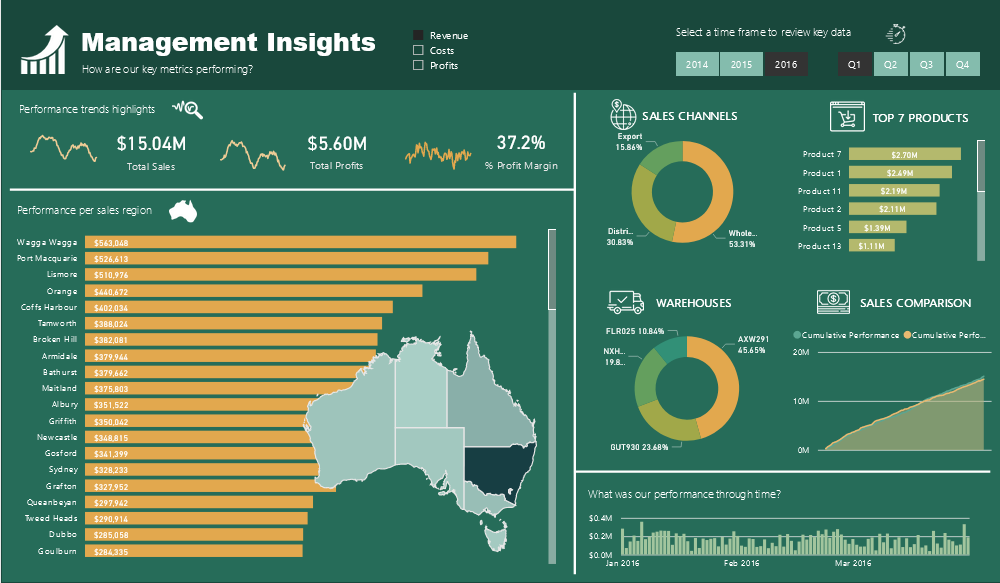1000x583 pixels.
Task: Click the delivery truck Warehouses icon
Action: pyautogui.click(x=626, y=302)
